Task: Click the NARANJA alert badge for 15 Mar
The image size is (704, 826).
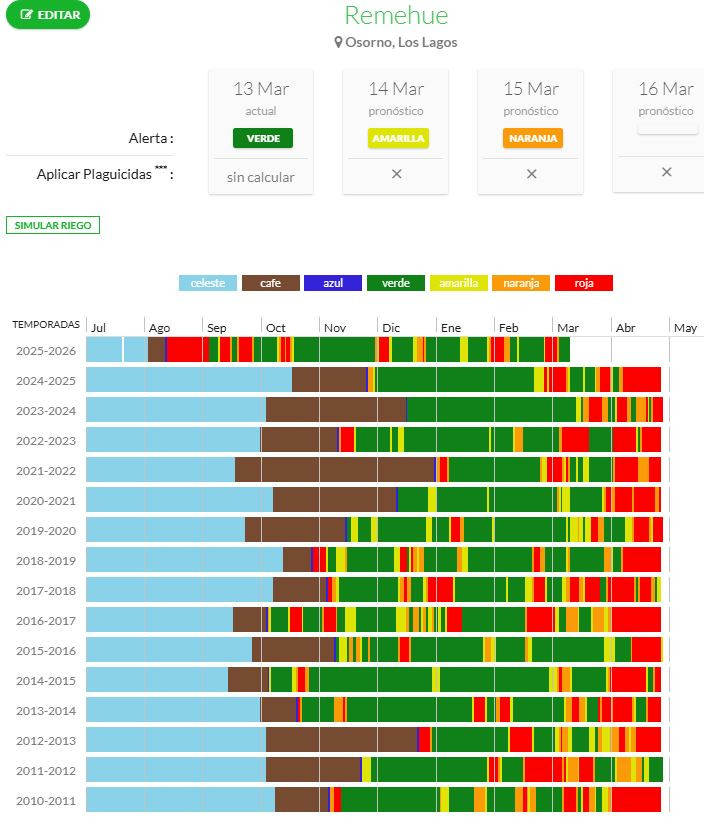Action: point(532,138)
